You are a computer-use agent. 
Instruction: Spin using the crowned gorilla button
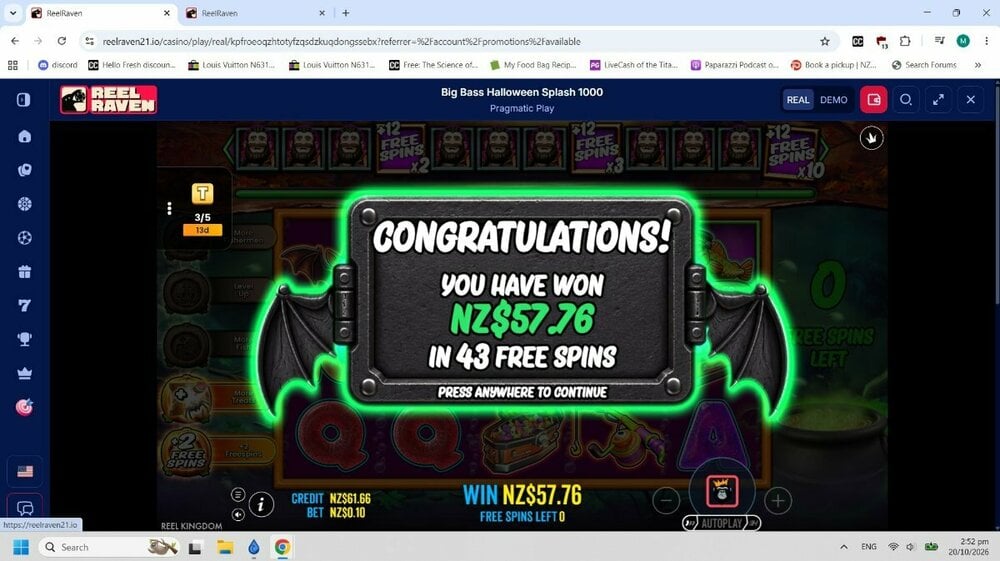(722, 492)
